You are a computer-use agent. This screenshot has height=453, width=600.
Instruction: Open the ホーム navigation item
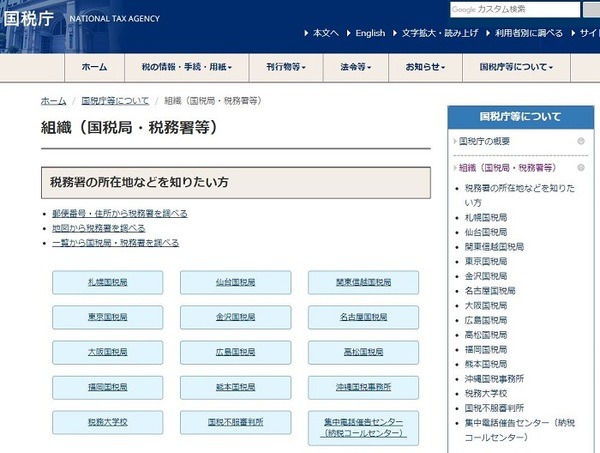coord(94,67)
